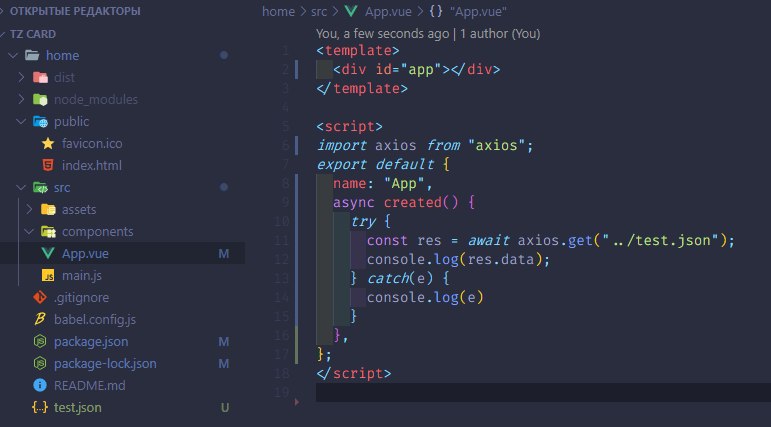Viewport: 771px width, 427px height.
Task: Click the node_modules folder icon
Action: [40, 99]
